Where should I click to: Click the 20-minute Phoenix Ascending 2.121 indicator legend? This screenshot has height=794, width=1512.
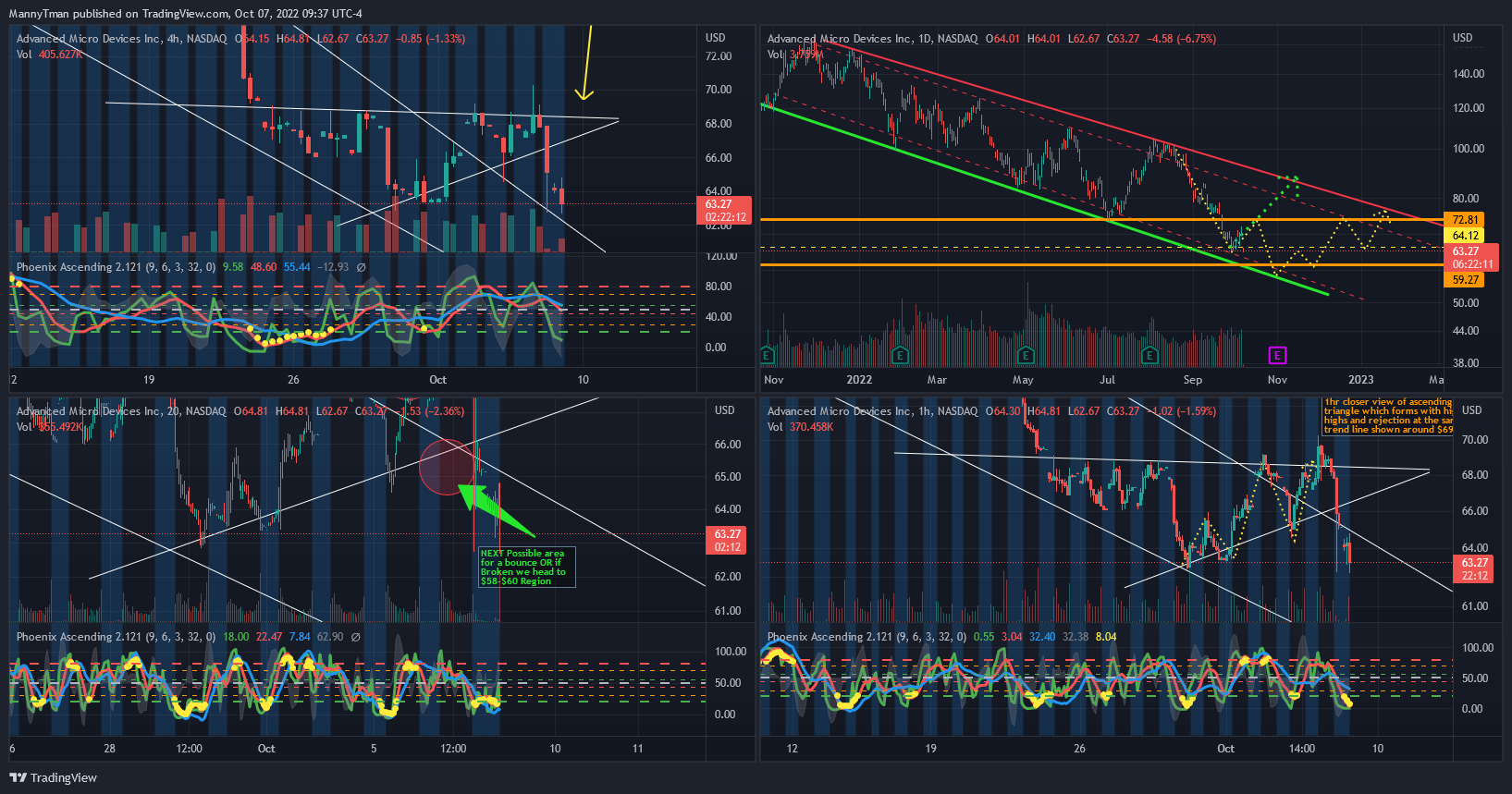116,637
